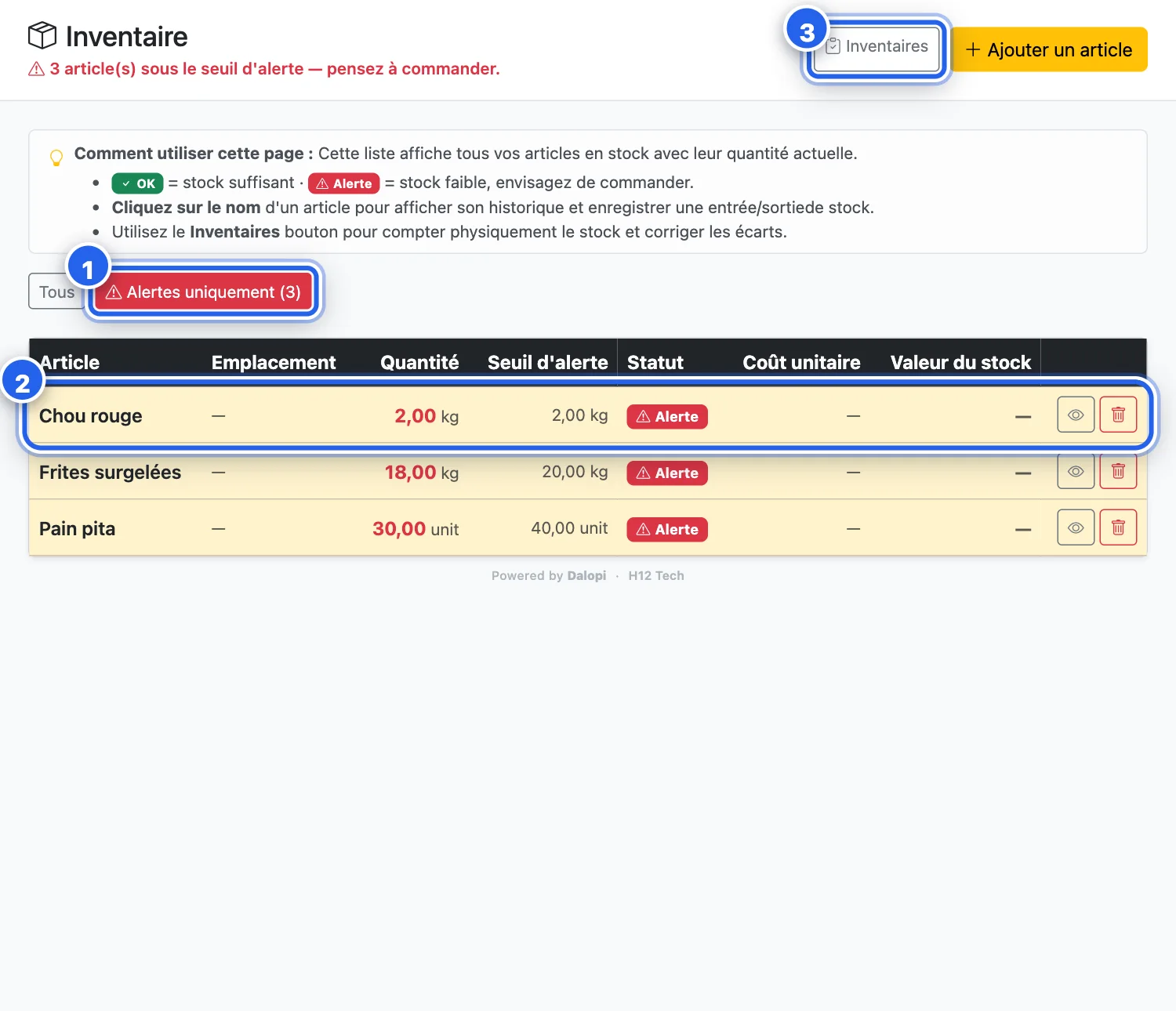Open the Frites surgelées article name
The height and width of the screenshot is (1011, 1176).
110,473
